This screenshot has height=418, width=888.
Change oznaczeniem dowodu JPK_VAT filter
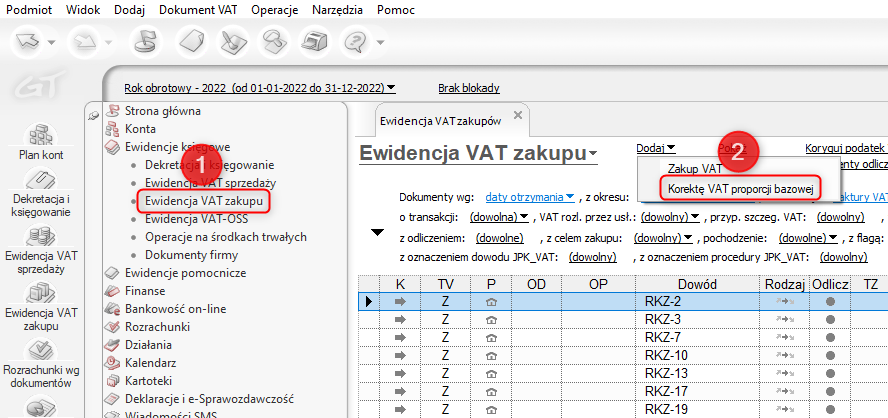[592, 257]
